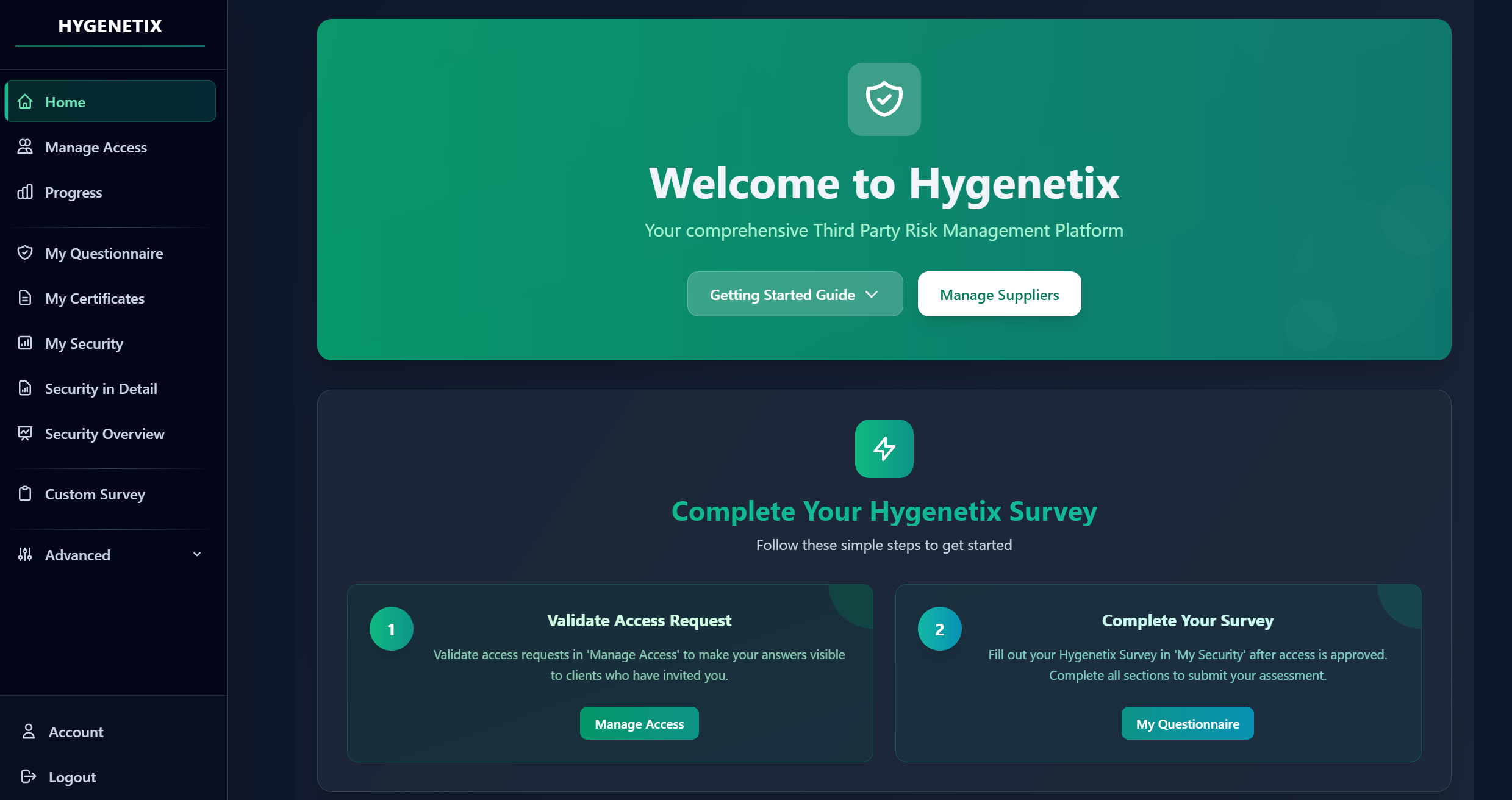Click the Custom Survey clipboard icon
Viewport: 1512px width, 800px height.
25,493
